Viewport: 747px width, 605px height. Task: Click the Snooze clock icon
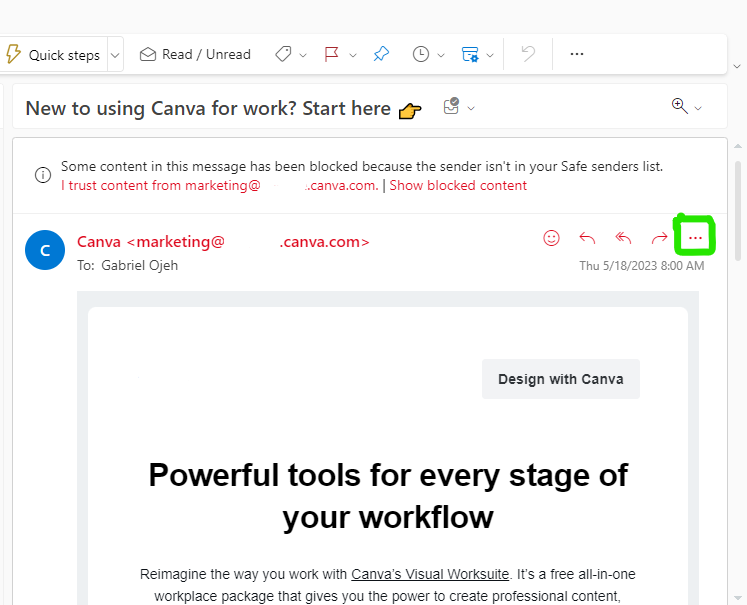[x=421, y=54]
